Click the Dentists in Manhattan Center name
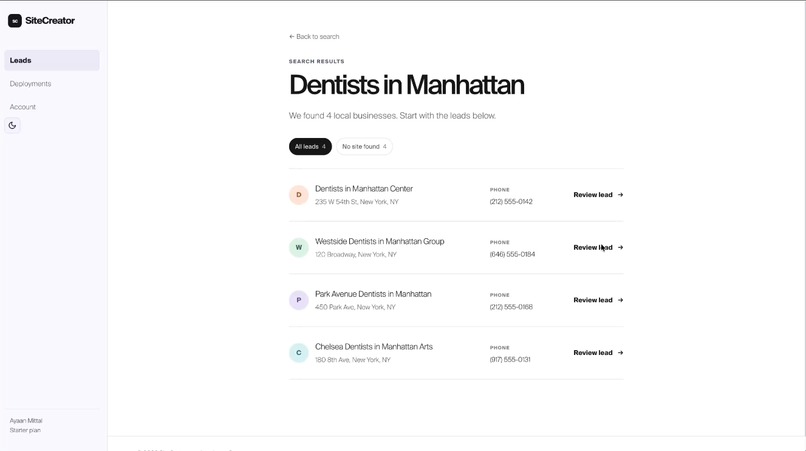This screenshot has height=451, width=806. [364, 189]
